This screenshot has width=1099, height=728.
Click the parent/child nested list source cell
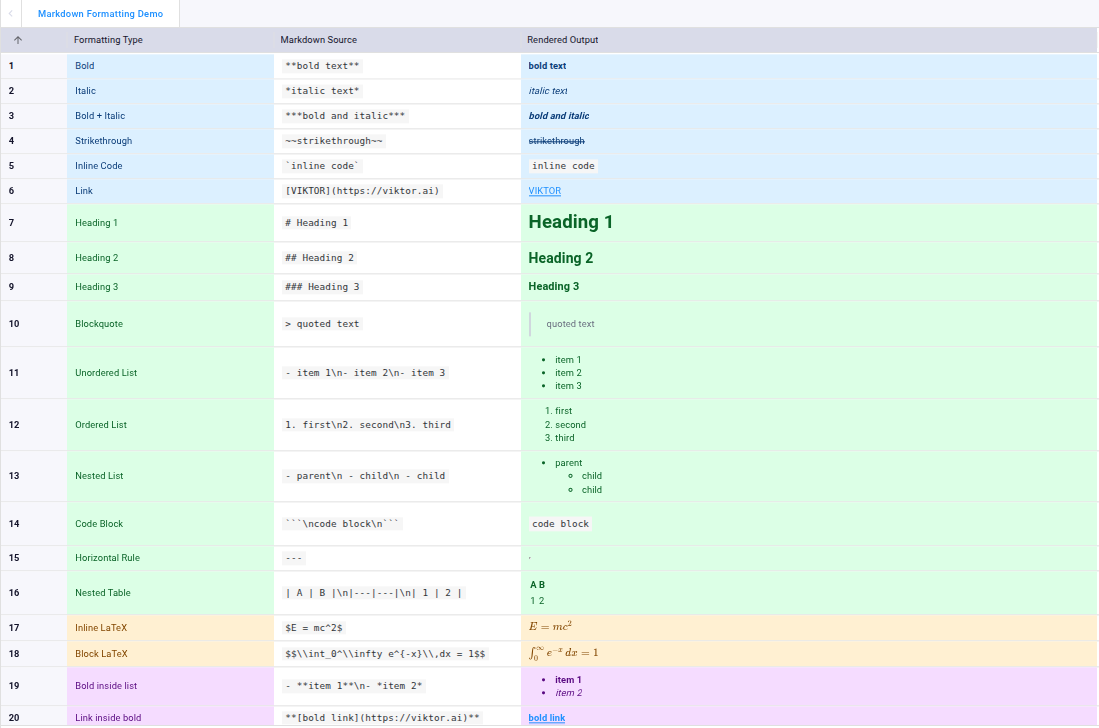pos(397,476)
